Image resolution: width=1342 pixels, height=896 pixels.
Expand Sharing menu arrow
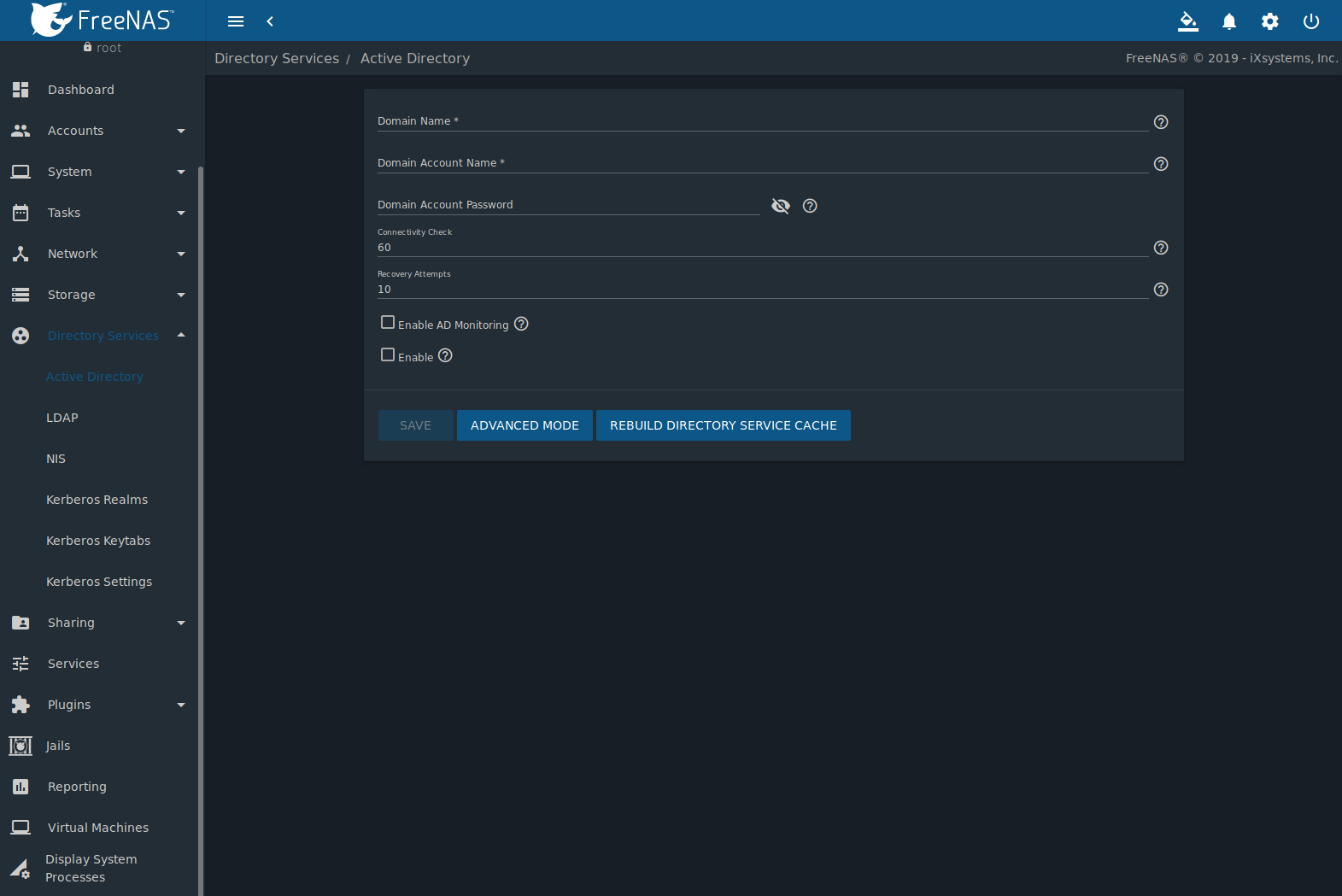pyautogui.click(x=181, y=623)
